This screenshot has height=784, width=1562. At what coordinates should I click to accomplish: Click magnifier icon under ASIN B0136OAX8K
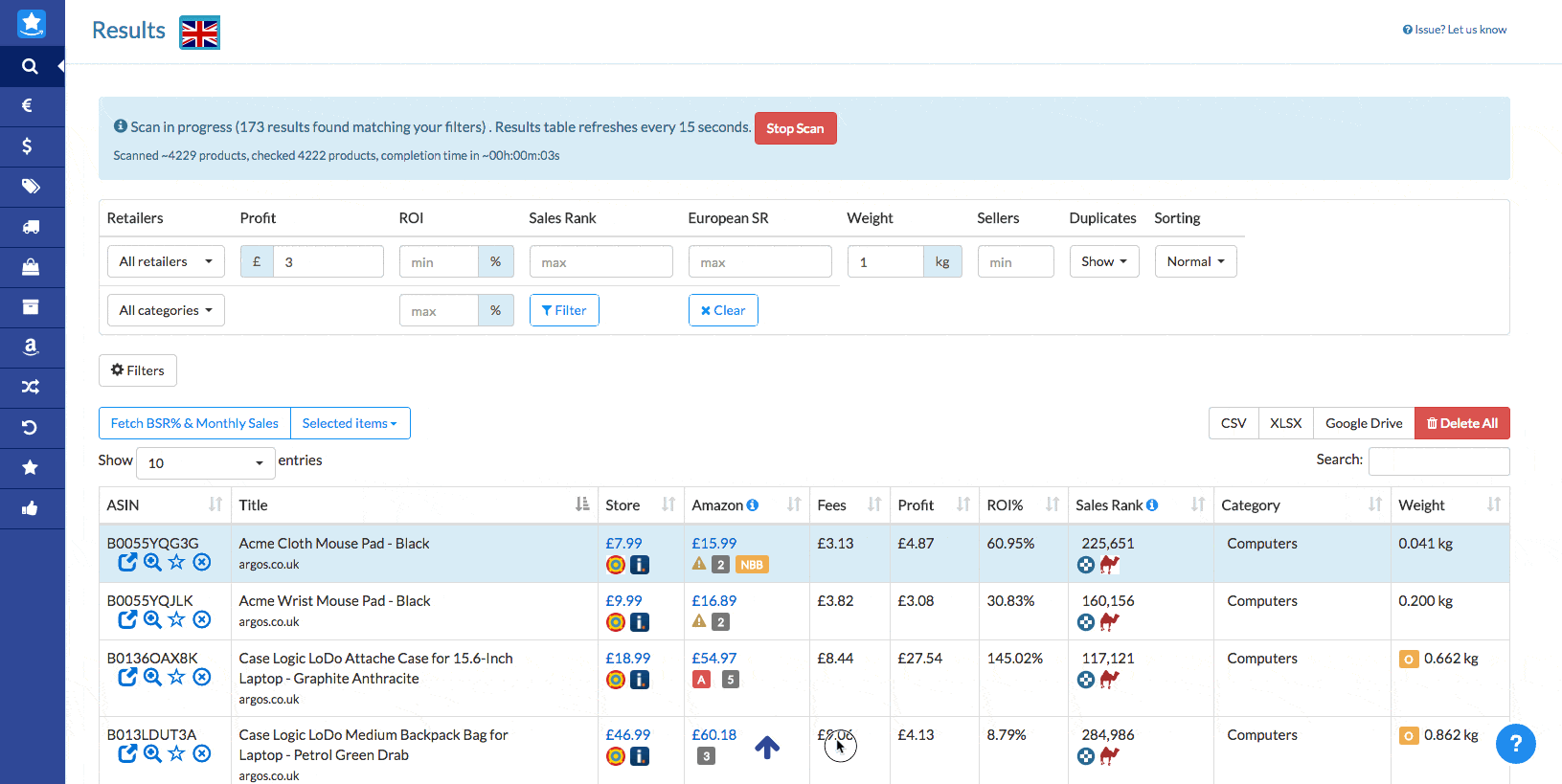pyautogui.click(x=152, y=678)
